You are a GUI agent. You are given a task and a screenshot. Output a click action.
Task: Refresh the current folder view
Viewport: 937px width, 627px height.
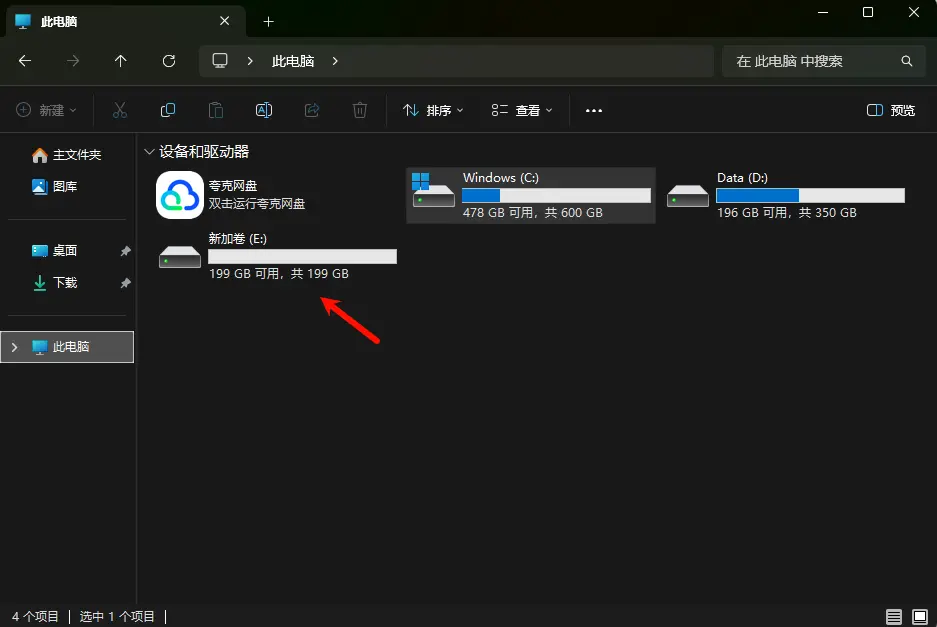click(169, 61)
